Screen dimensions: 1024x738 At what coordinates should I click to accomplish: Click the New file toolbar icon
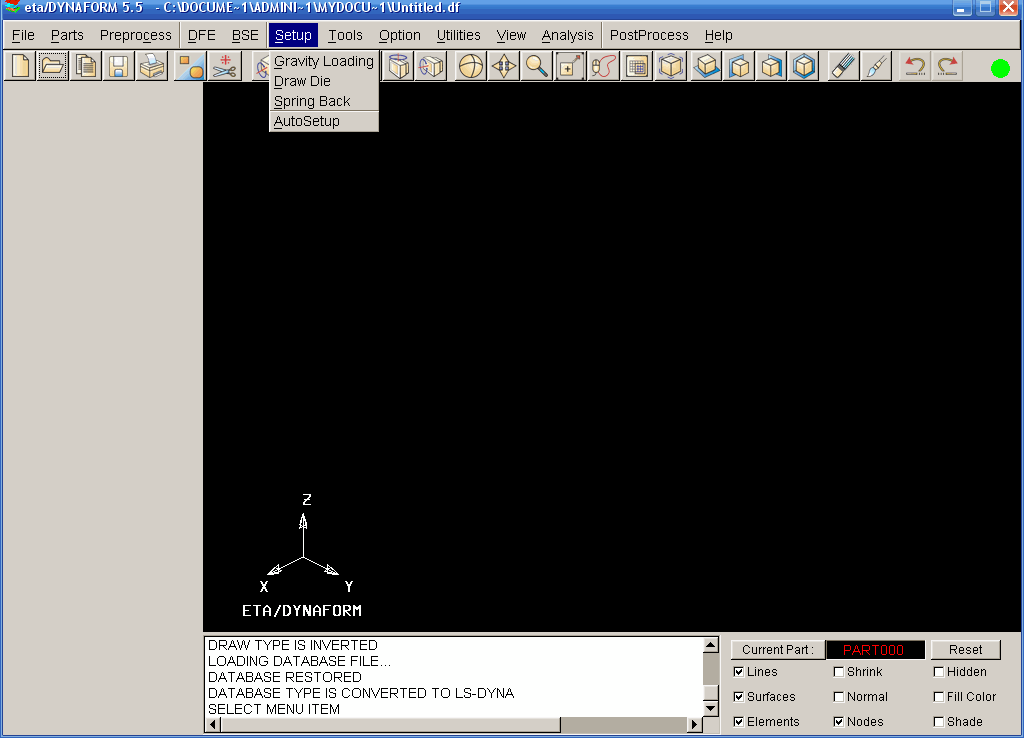point(20,66)
